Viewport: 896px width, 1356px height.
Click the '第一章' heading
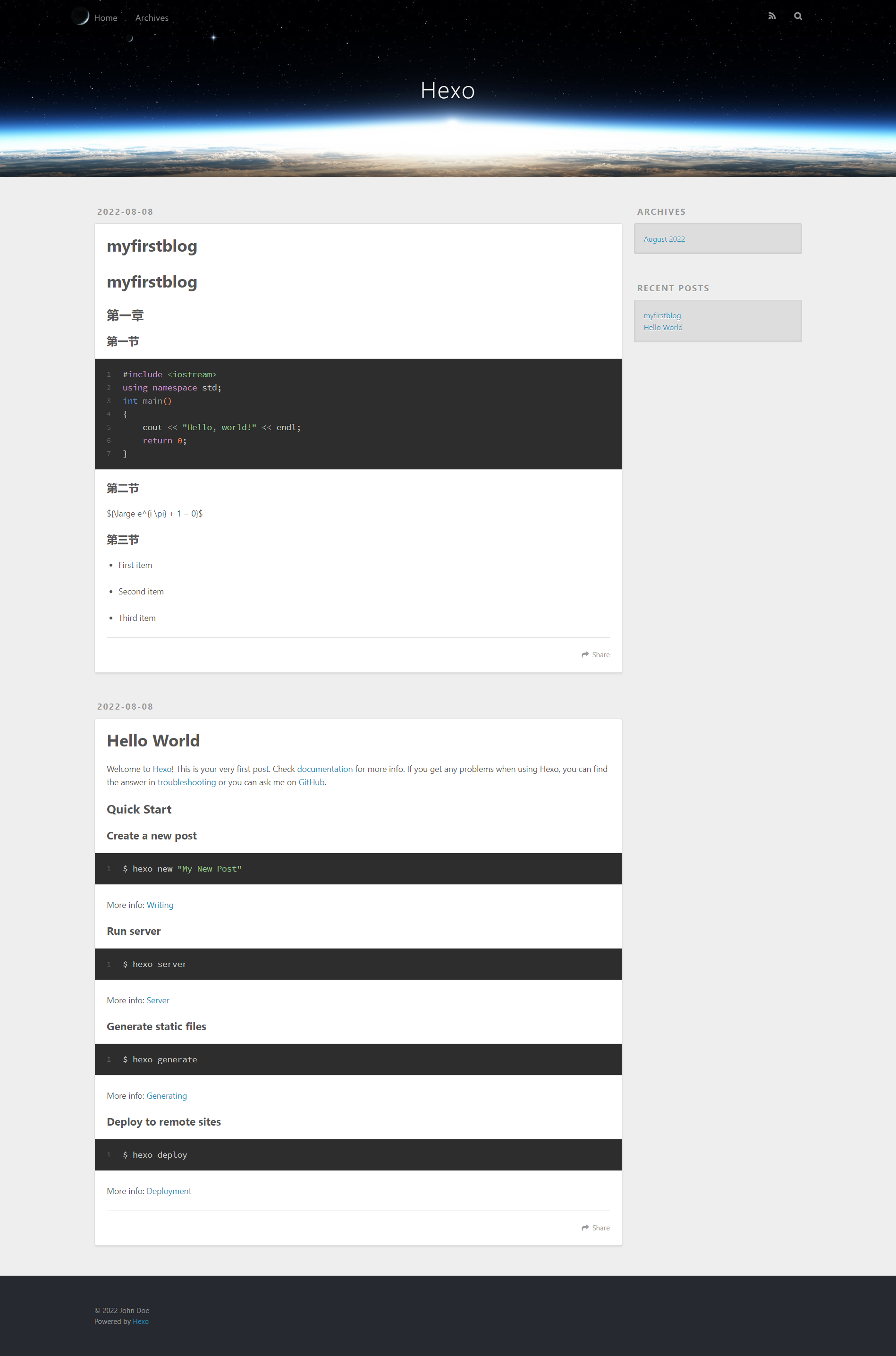[125, 315]
